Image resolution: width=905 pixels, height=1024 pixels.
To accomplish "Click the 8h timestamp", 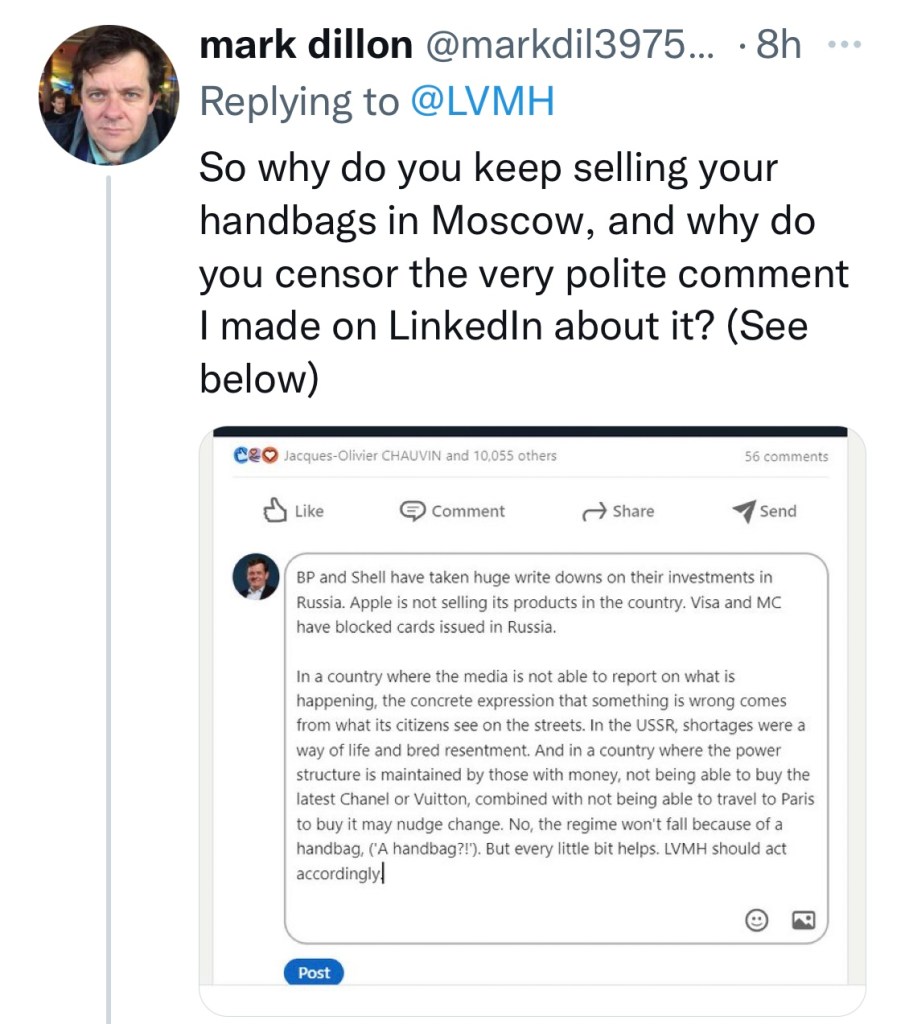I will pos(778,45).
